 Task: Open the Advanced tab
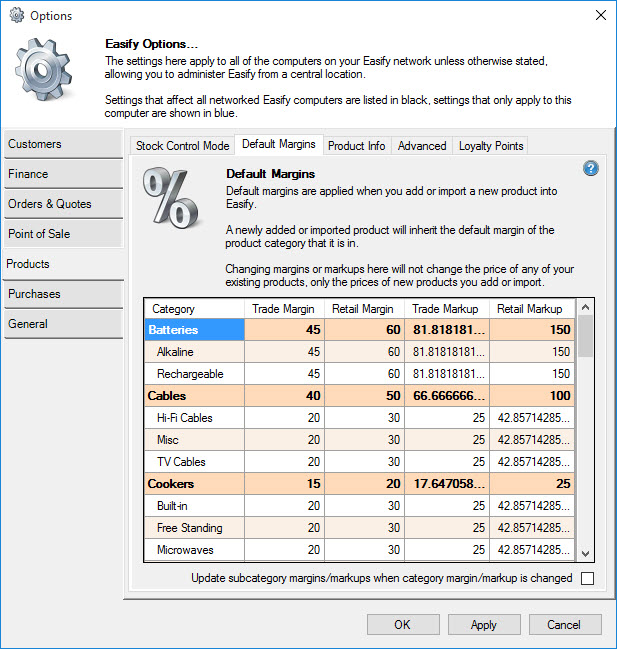422,146
